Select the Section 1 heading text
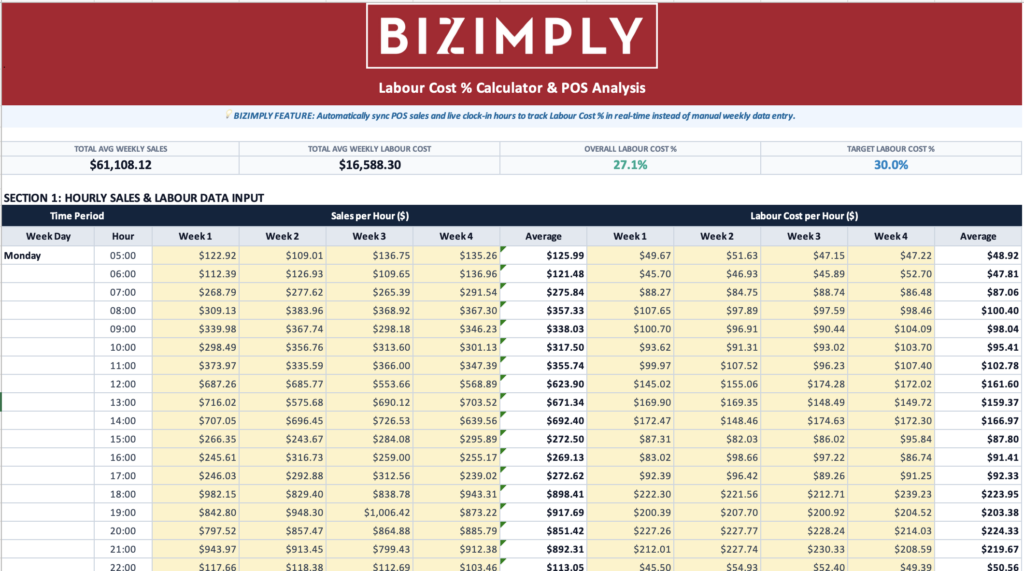 134,197
